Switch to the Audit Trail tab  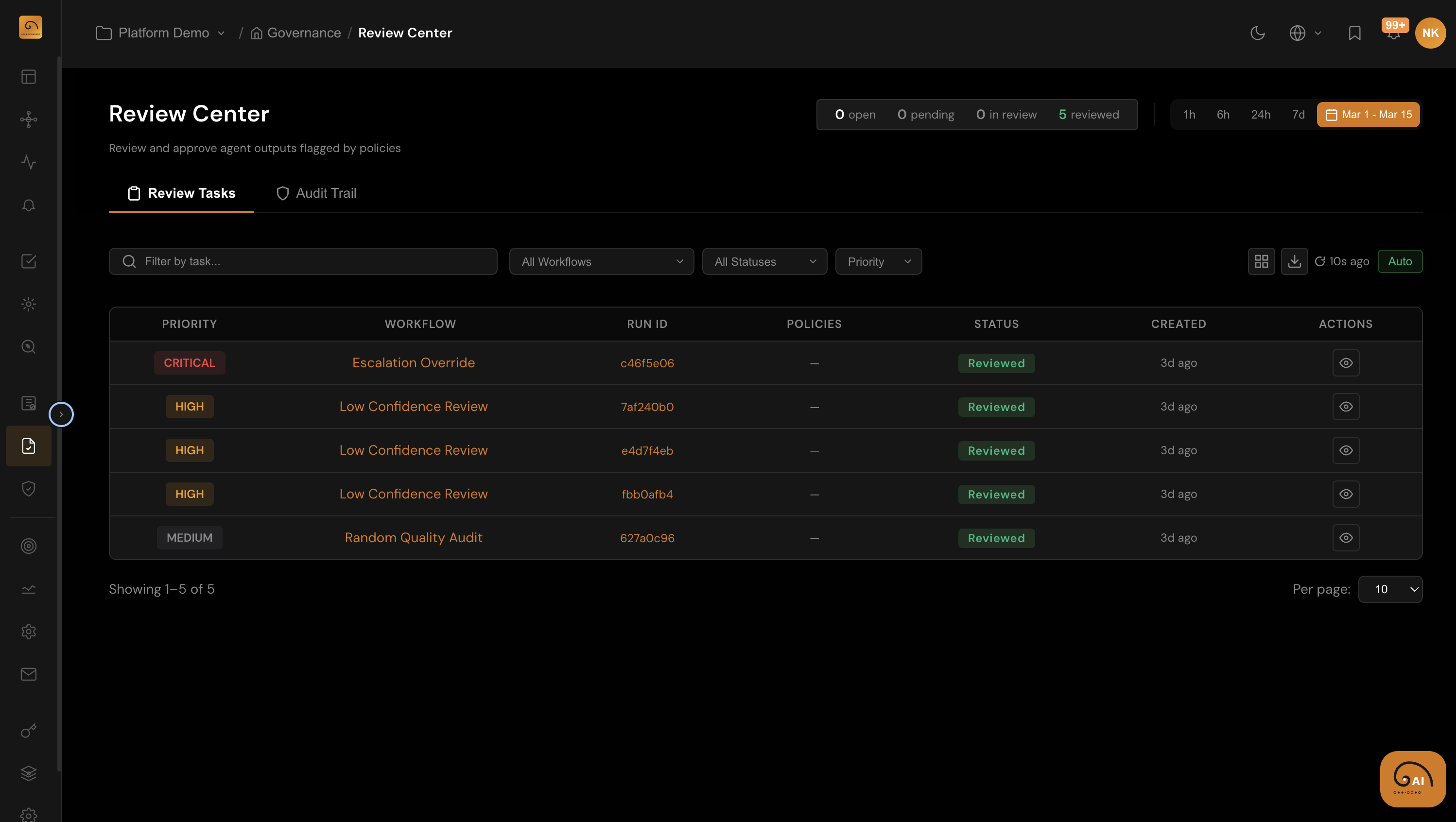tap(316, 193)
